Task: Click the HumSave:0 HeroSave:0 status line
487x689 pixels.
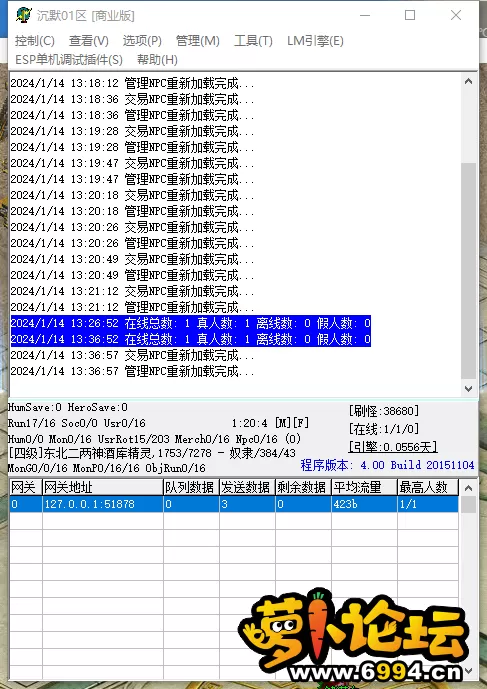Action: click(x=68, y=407)
